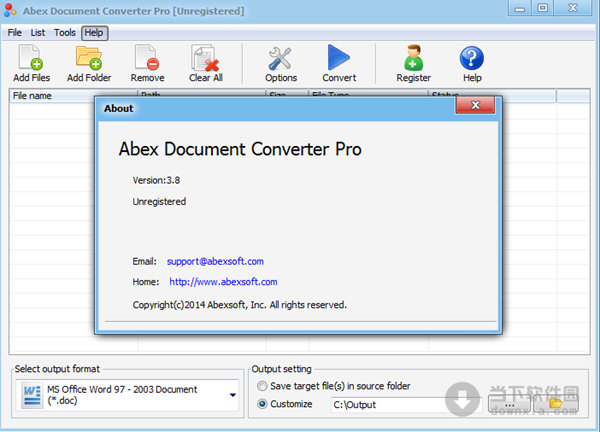Open the Help menu
600x432 pixels.
coord(94,33)
